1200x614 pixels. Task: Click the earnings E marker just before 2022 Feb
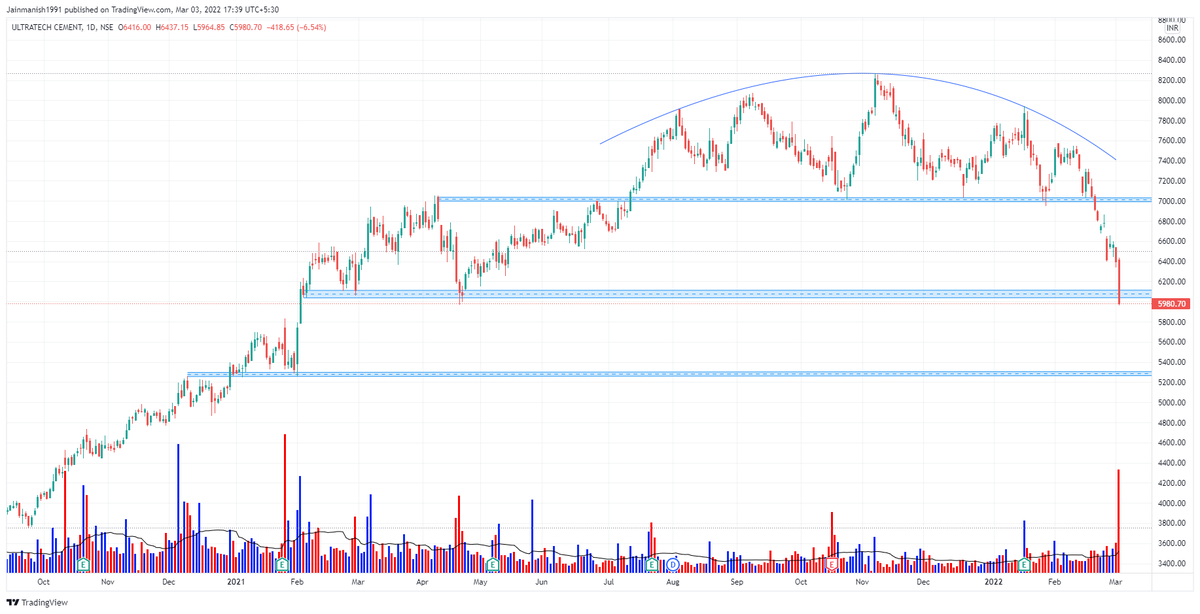[x=1024, y=564]
